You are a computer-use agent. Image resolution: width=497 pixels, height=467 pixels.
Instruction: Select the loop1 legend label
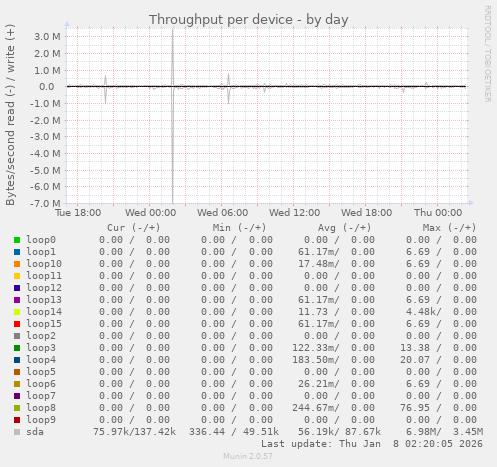pos(41,252)
